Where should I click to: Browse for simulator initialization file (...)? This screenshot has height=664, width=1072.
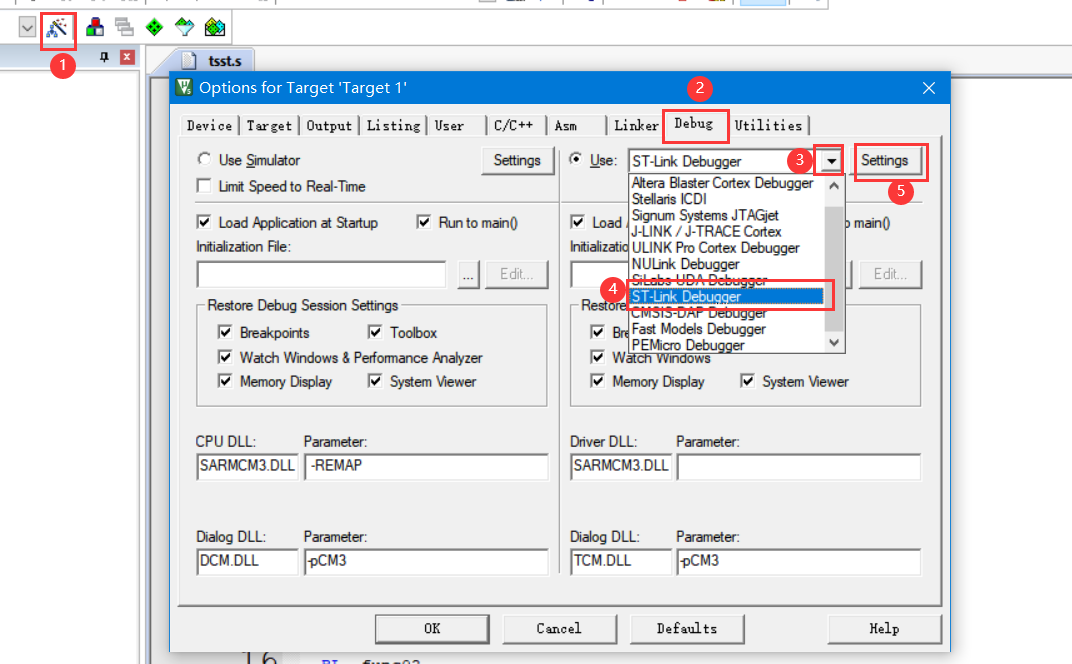[468, 275]
